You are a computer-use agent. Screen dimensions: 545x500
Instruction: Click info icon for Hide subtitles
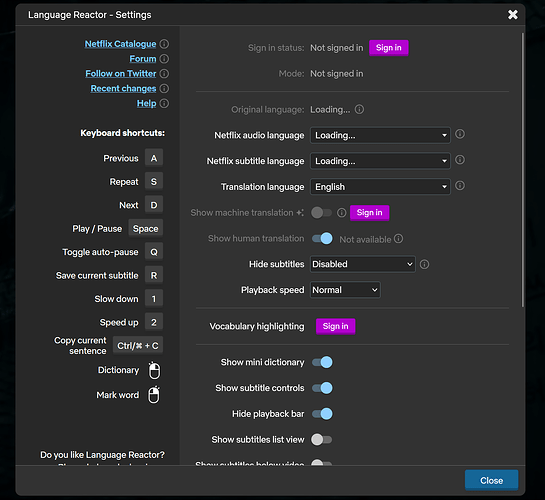pyautogui.click(x=424, y=264)
